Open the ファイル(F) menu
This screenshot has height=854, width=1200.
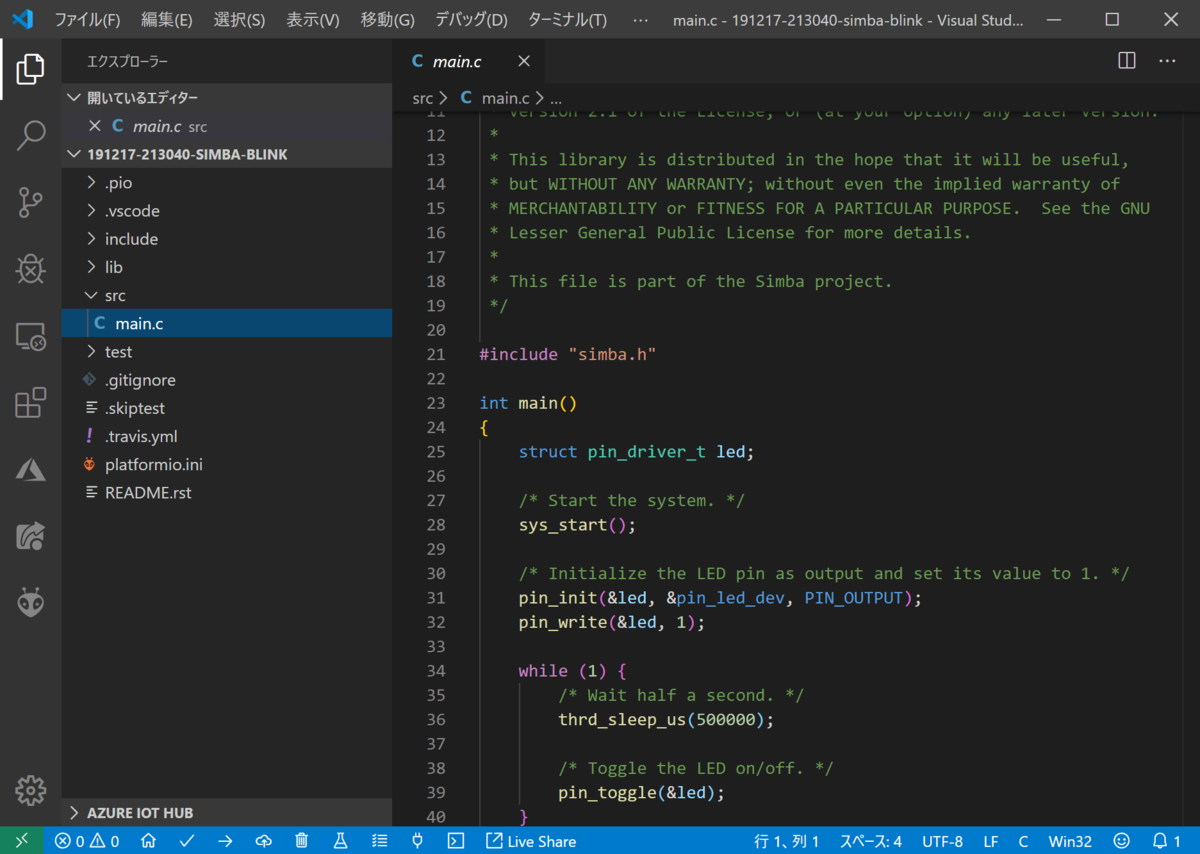(87, 20)
